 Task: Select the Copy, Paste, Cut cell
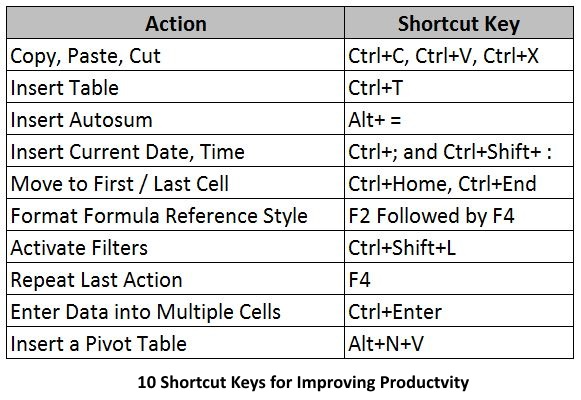click(176, 55)
